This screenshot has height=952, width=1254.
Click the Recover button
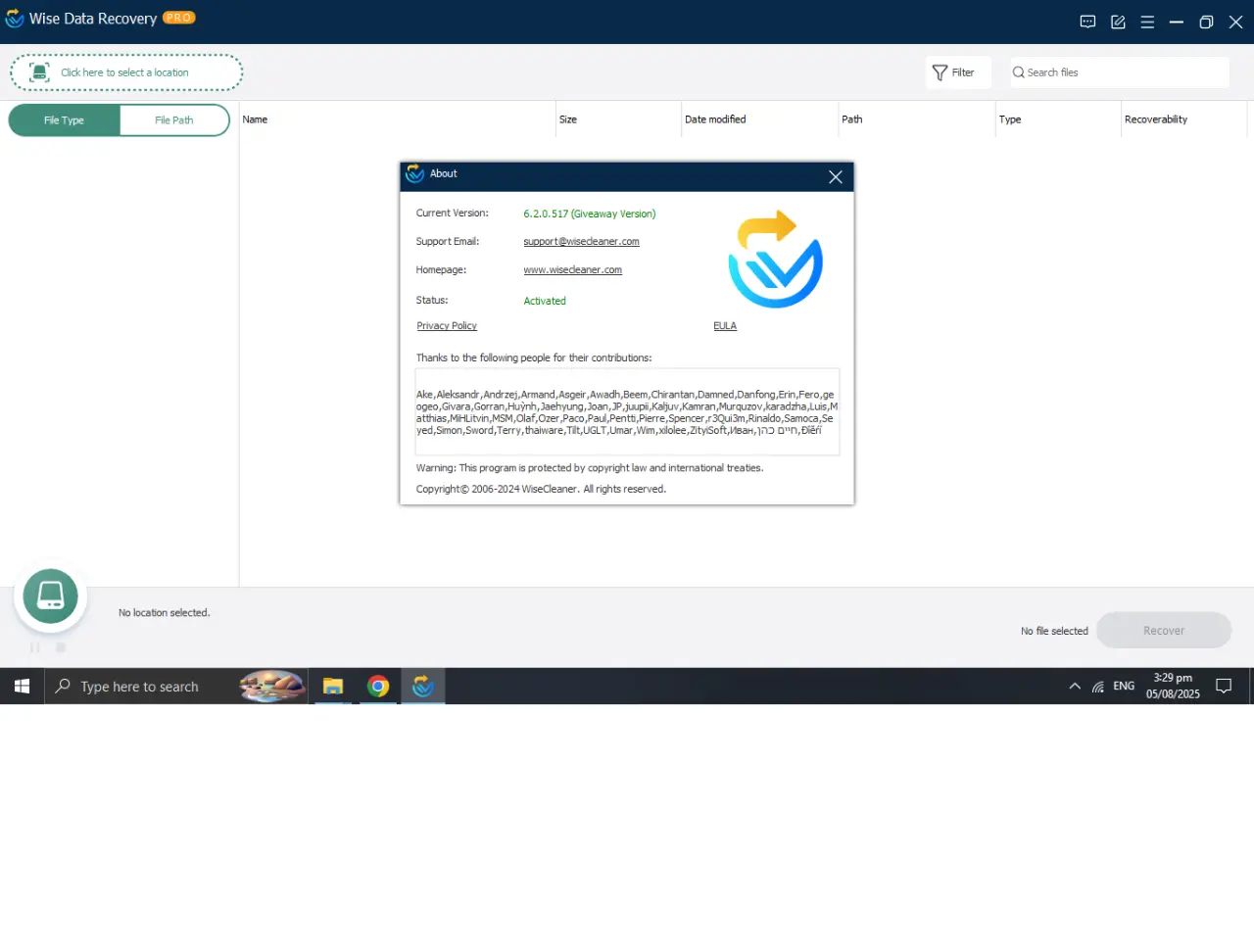pyautogui.click(x=1164, y=631)
